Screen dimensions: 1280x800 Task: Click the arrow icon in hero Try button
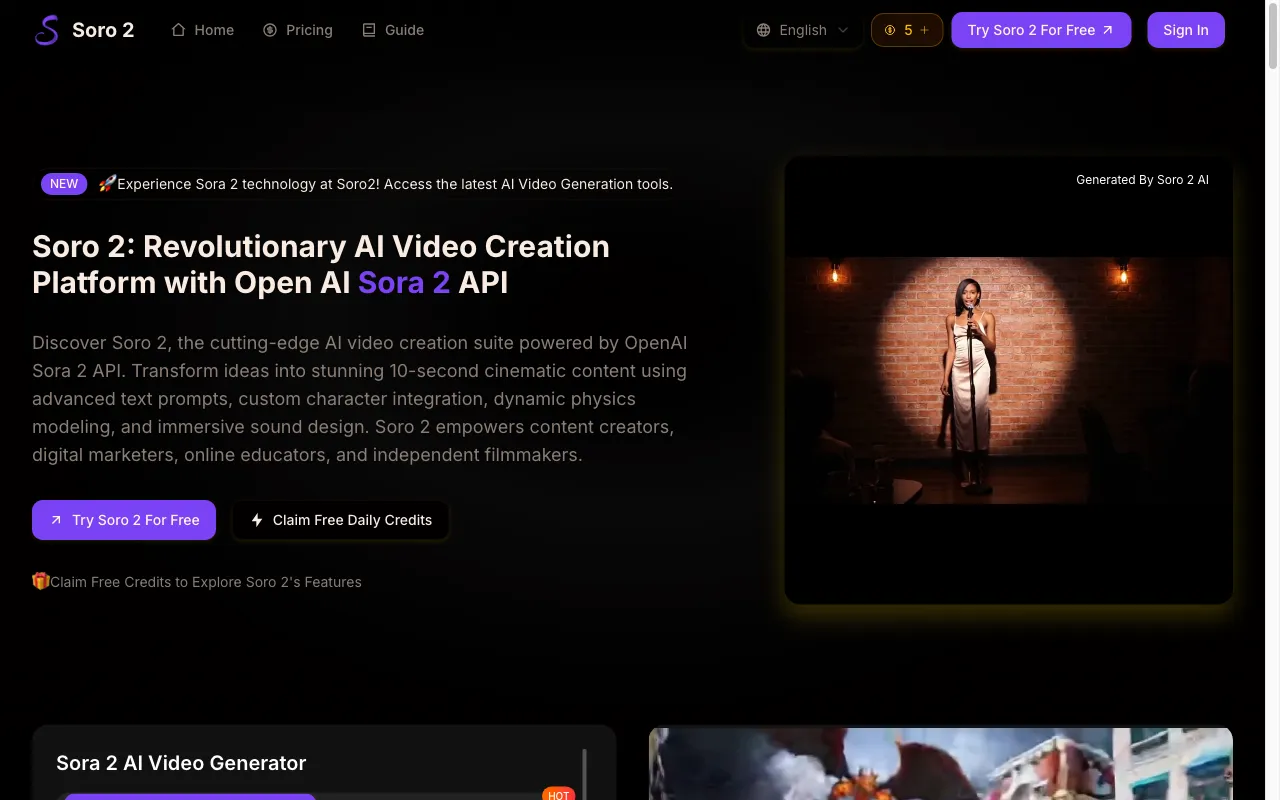coord(56,520)
